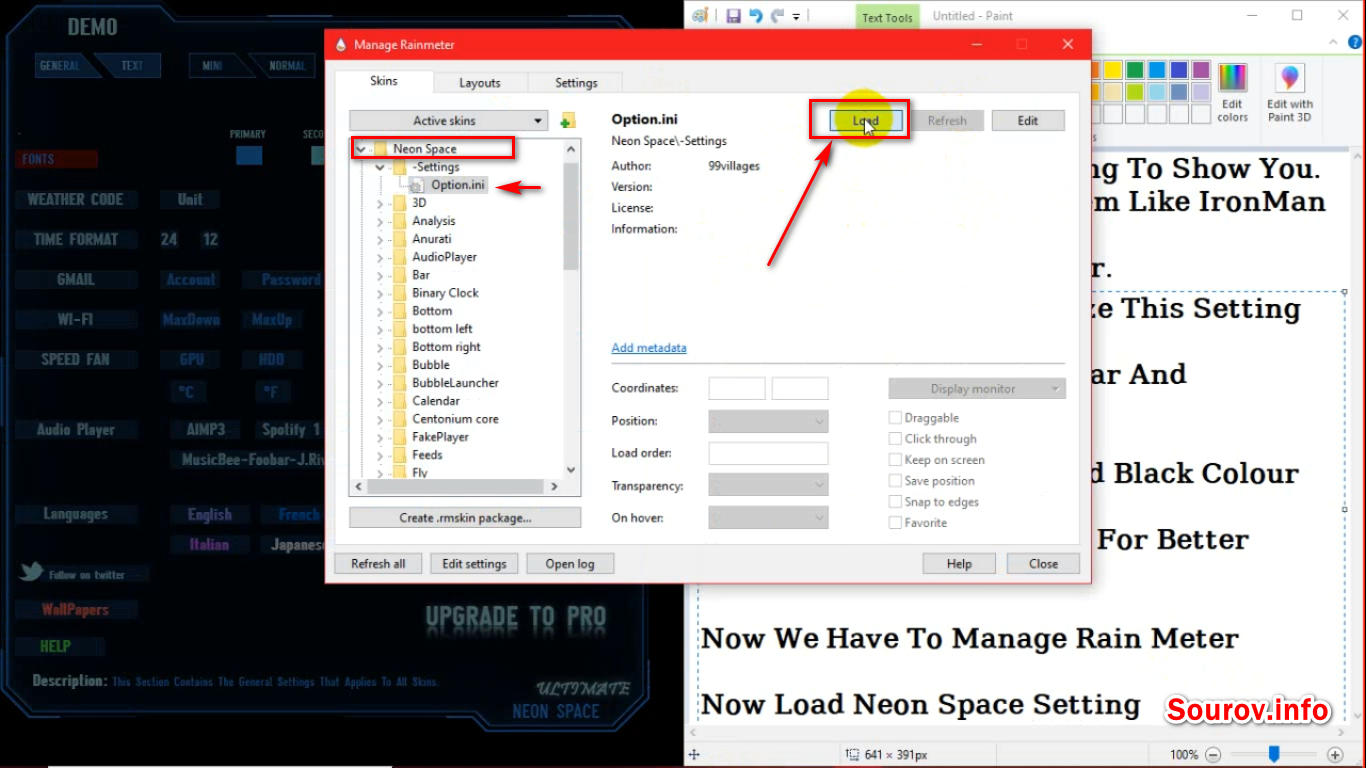Screen dimensions: 1366x768
Task: Open Customize Quick Access Toolbar arrow in Paint
Action: coord(796,17)
